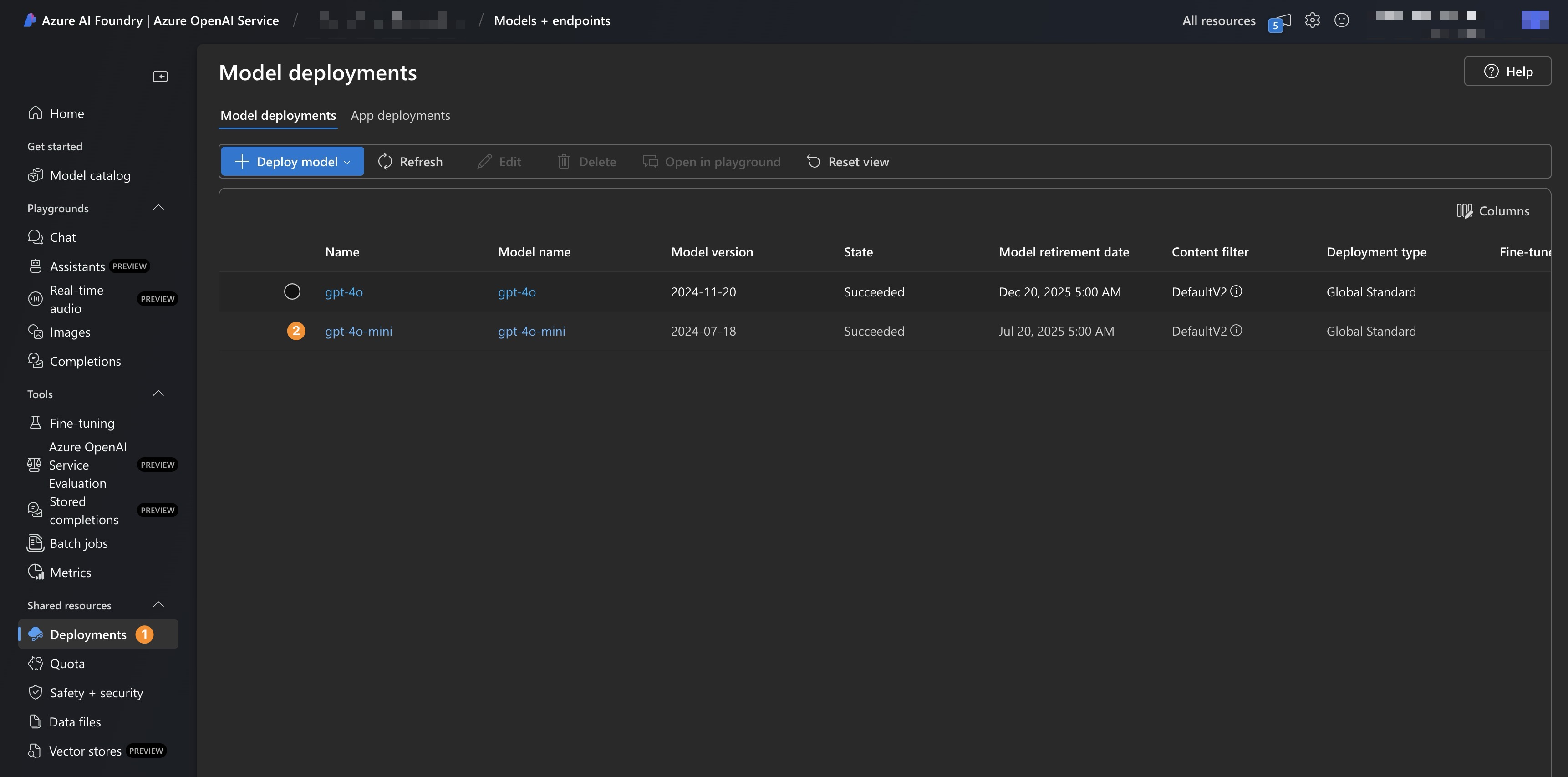Collapse the left navigation sidebar icon
1568x777 pixels.
(x=160, y=76)
